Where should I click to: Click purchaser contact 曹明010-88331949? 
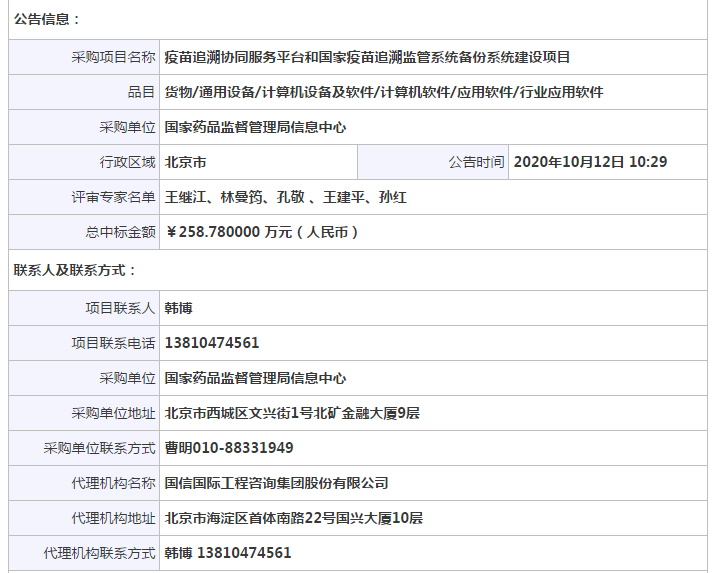tap(229, 448)
